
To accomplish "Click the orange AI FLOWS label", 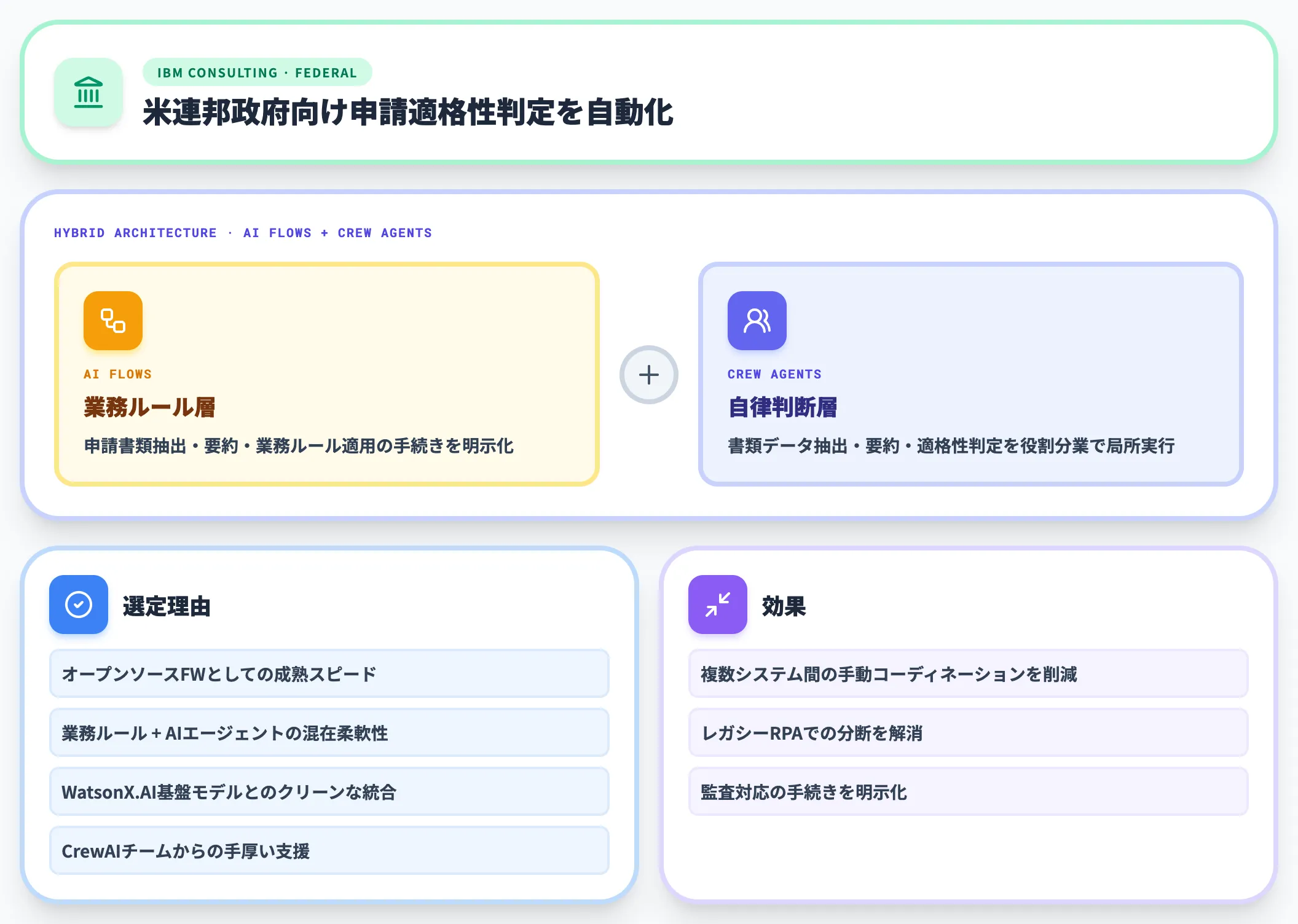I will tap(117, 374).
